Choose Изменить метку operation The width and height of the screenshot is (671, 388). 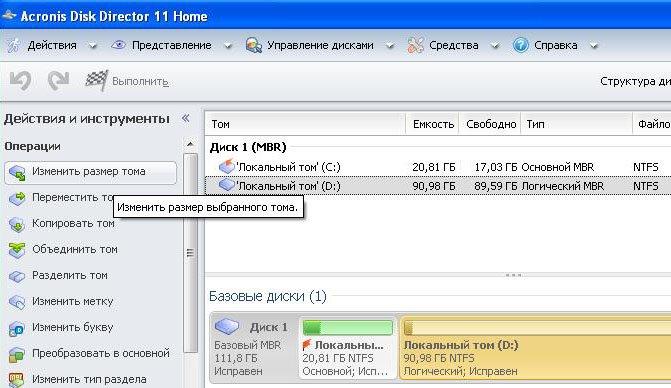[x=72, y=302]
